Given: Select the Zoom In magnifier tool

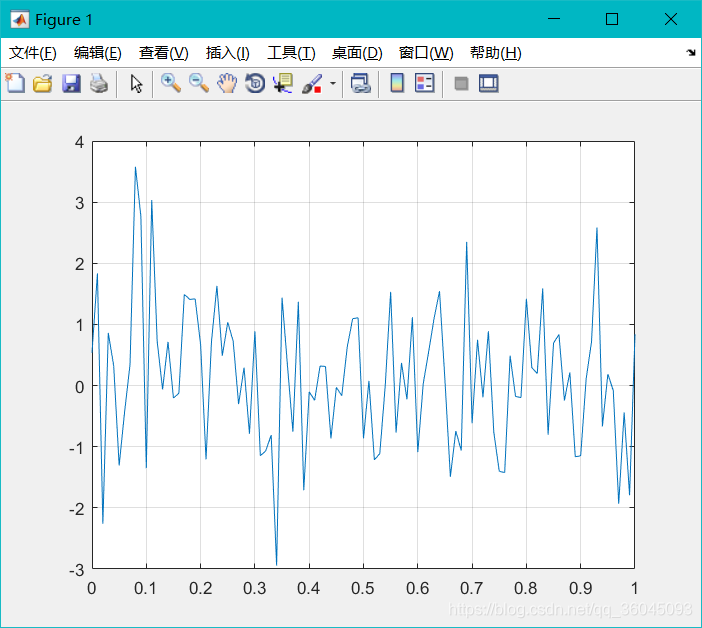Looking at the screenshot, I should (171, 84).
